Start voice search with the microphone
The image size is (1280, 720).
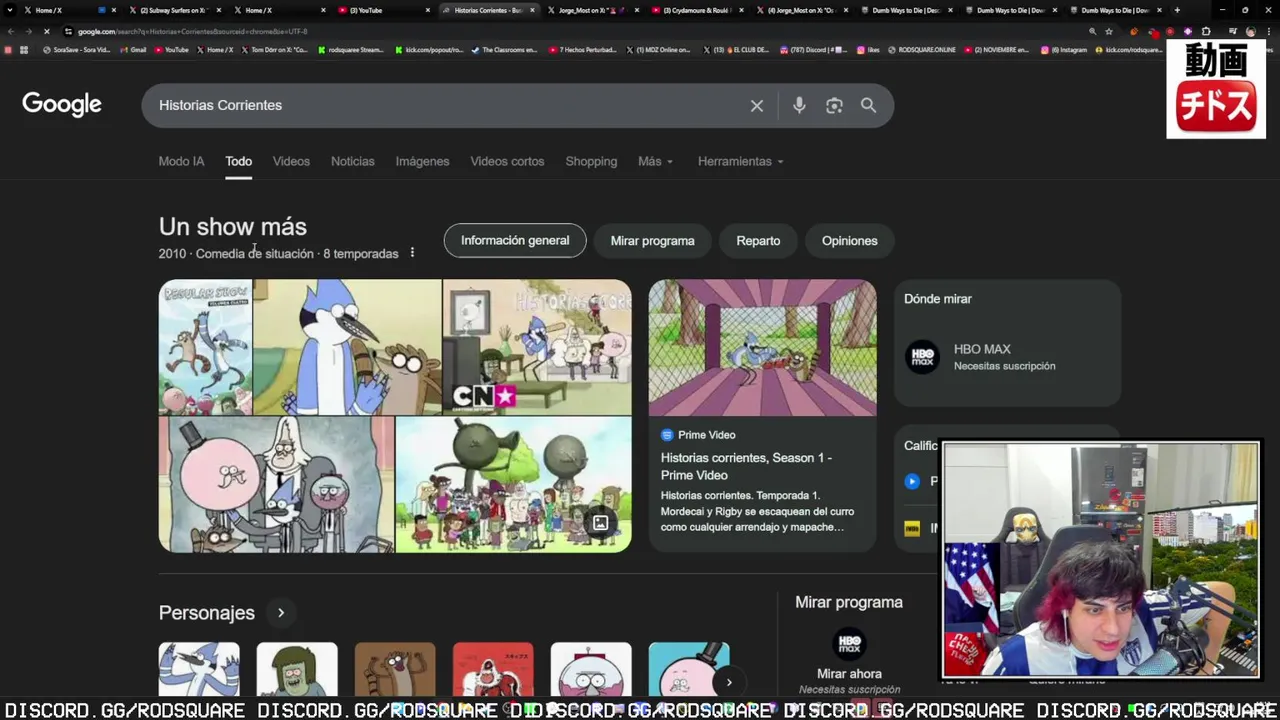[x=799, y=105]
